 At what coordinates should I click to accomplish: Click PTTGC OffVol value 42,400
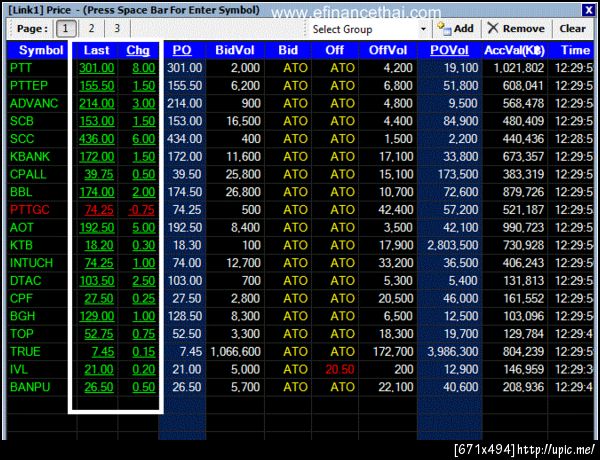coord(396,210)
